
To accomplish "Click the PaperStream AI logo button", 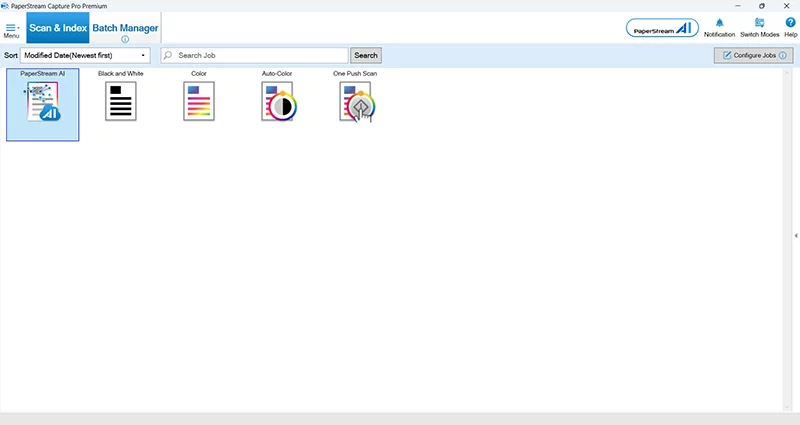I will click(661, 29).
